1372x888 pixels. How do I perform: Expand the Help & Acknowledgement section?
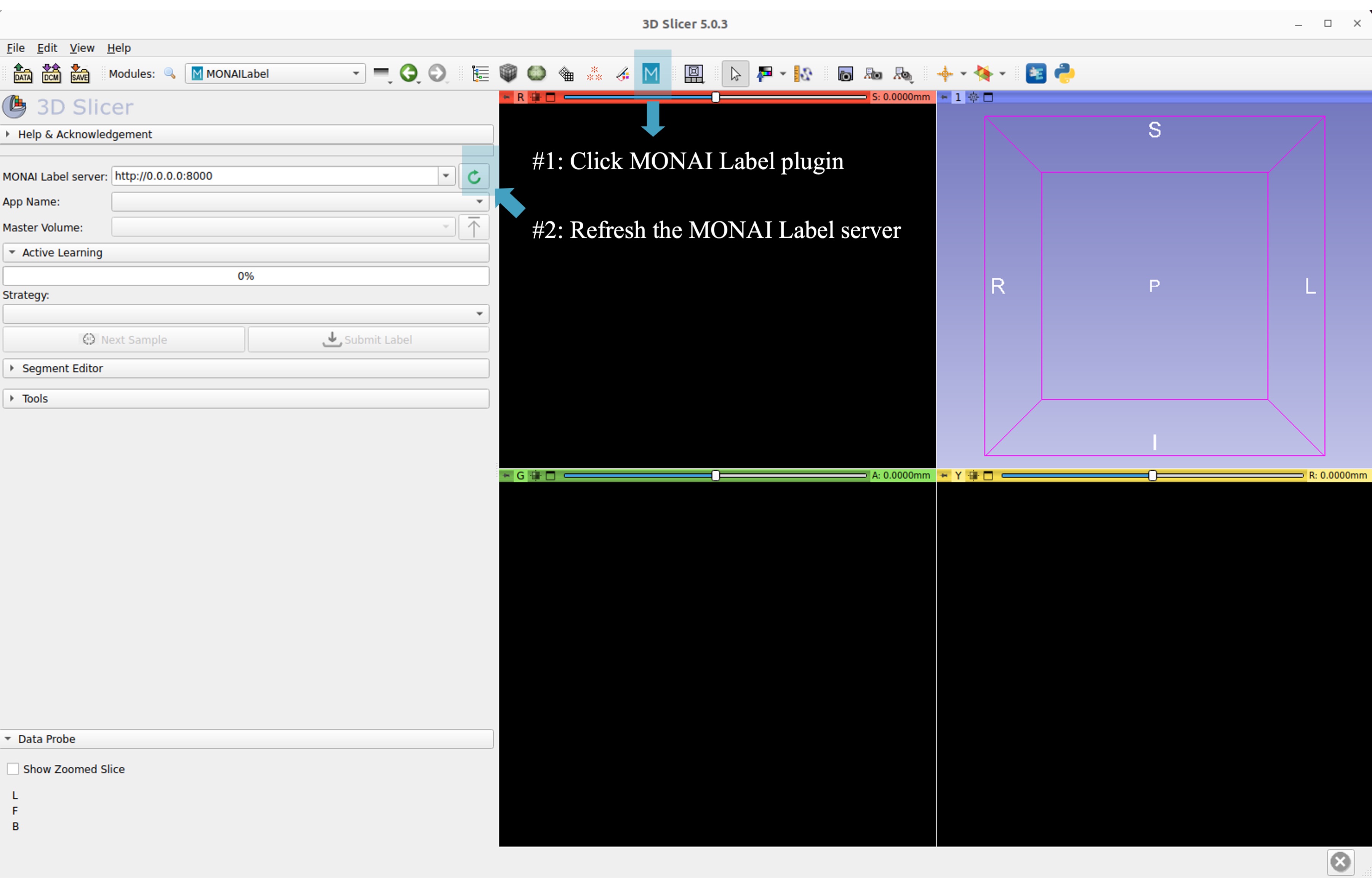247,135
